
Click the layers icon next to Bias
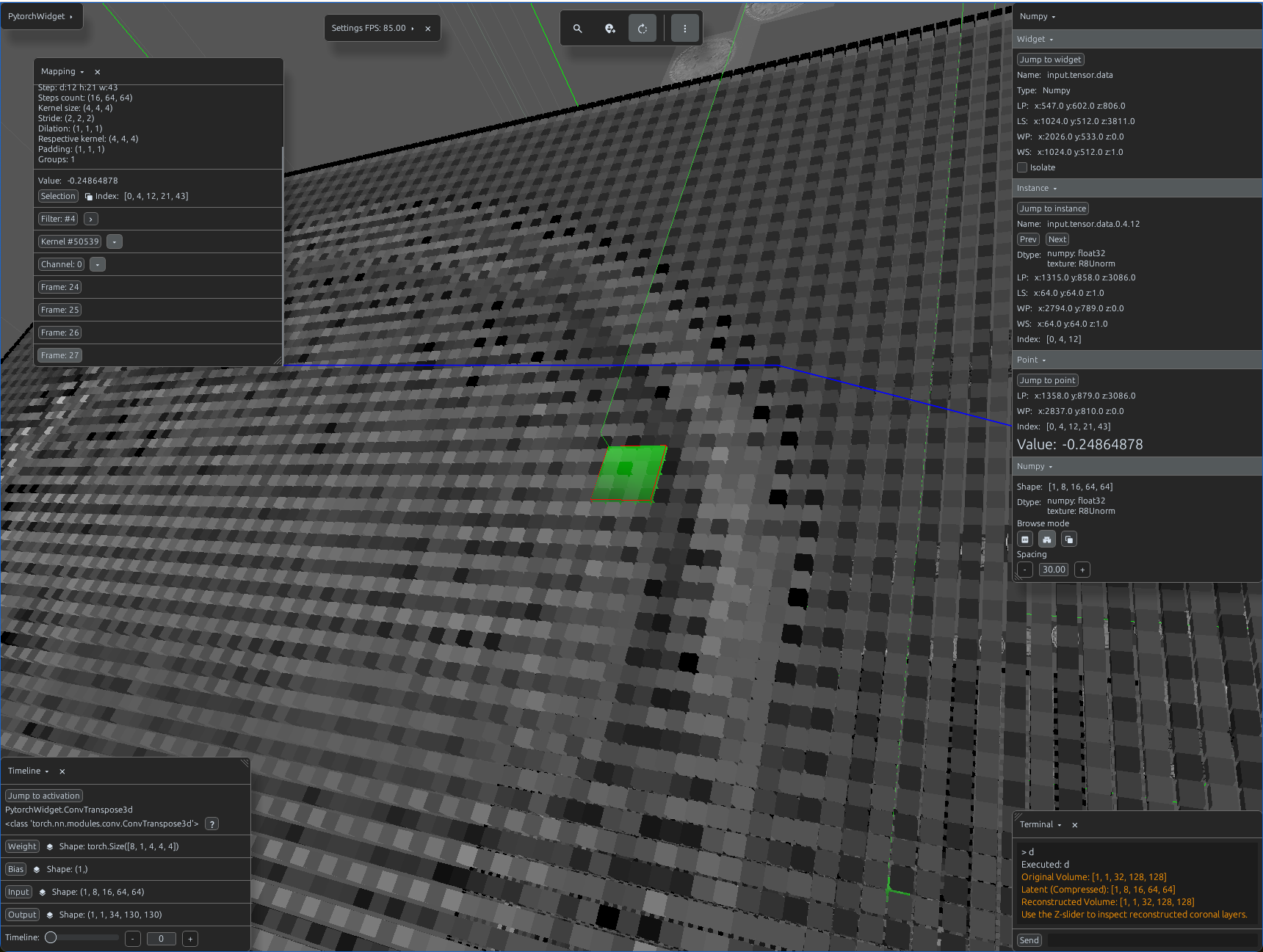(x=37, y=870)
